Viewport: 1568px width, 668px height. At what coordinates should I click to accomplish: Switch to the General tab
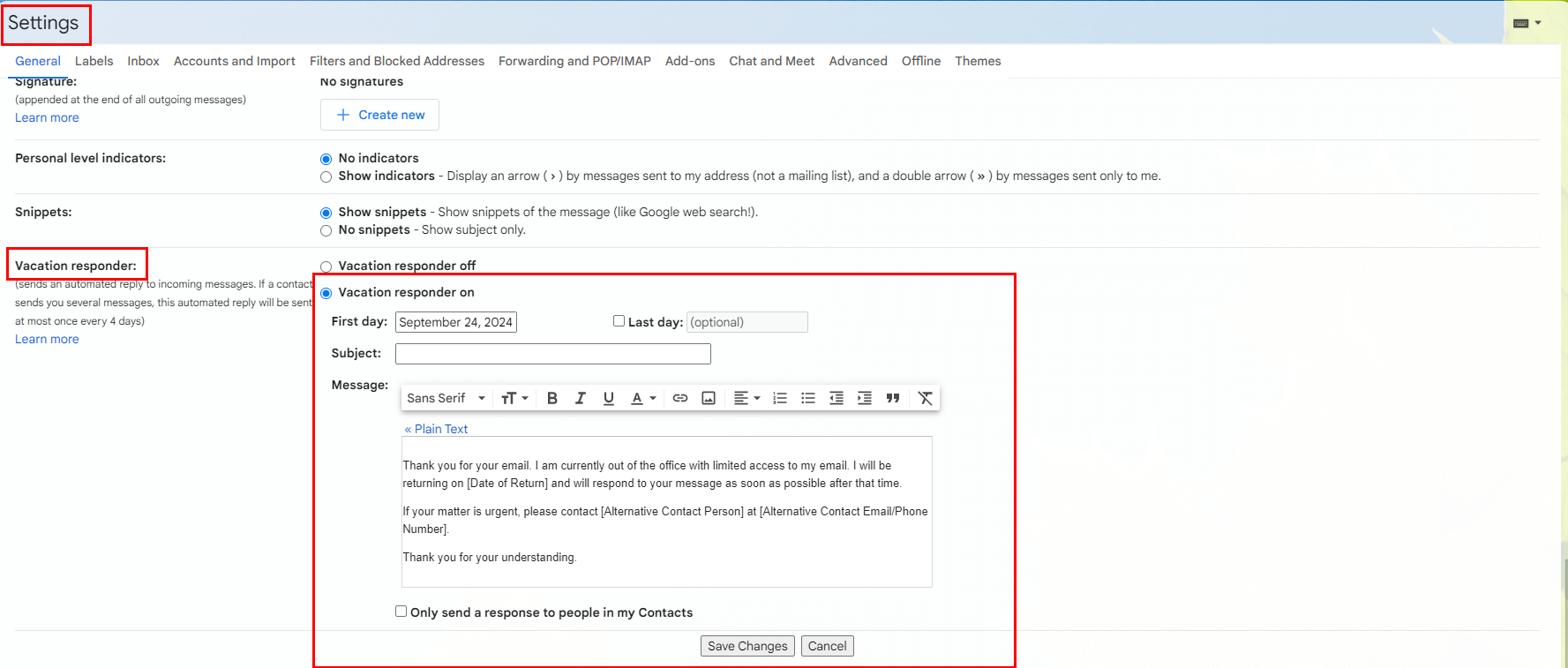coord(38,61)
